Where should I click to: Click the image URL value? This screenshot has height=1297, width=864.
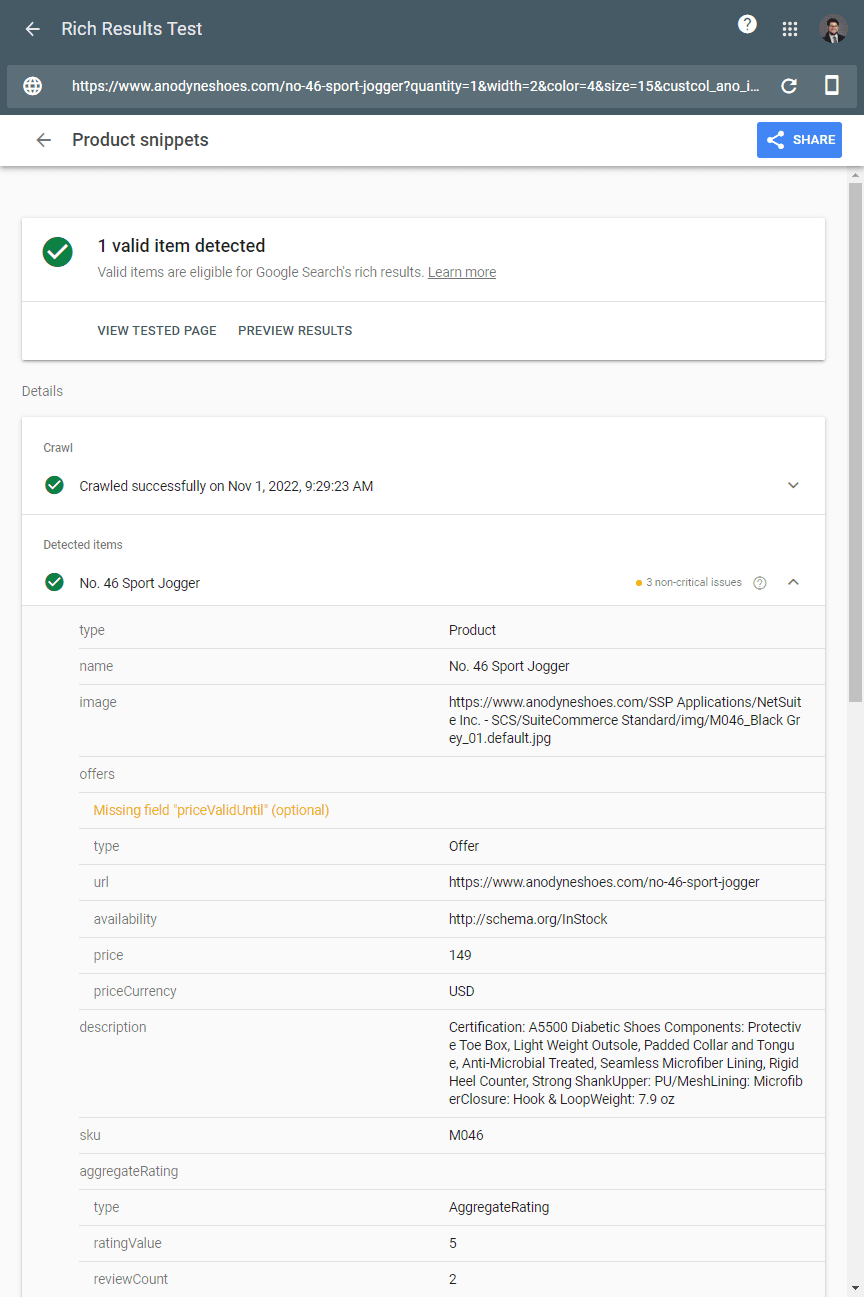[625, 720]
